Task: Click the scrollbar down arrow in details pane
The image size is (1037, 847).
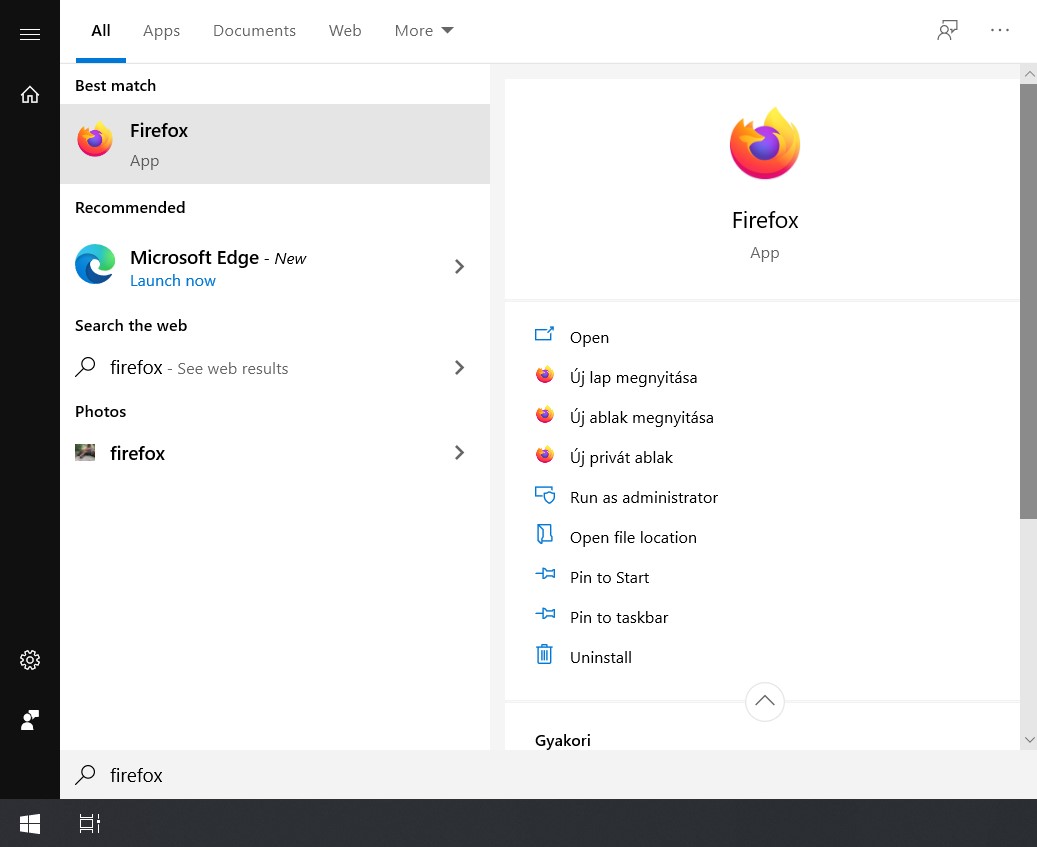Action: 1029,740
